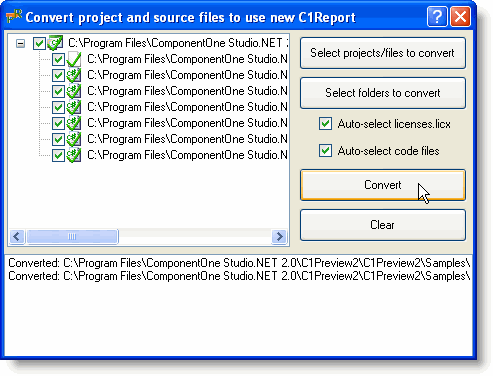
Task: Toggle Auto-select licenses.licx checkbox
Action: [x=325, y=124]
